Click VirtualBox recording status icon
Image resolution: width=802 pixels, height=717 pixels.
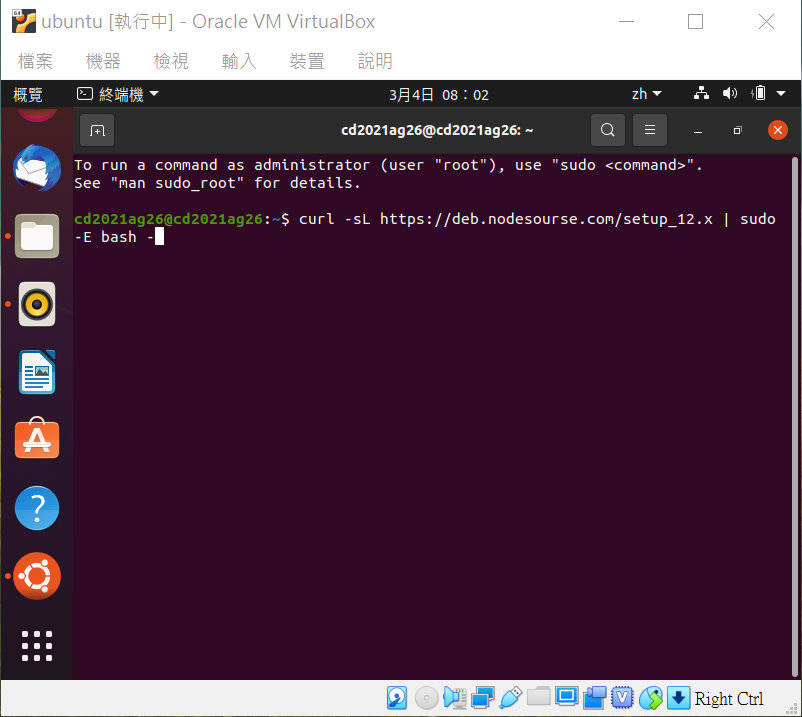pyautogui.click(x=594, y=698)
